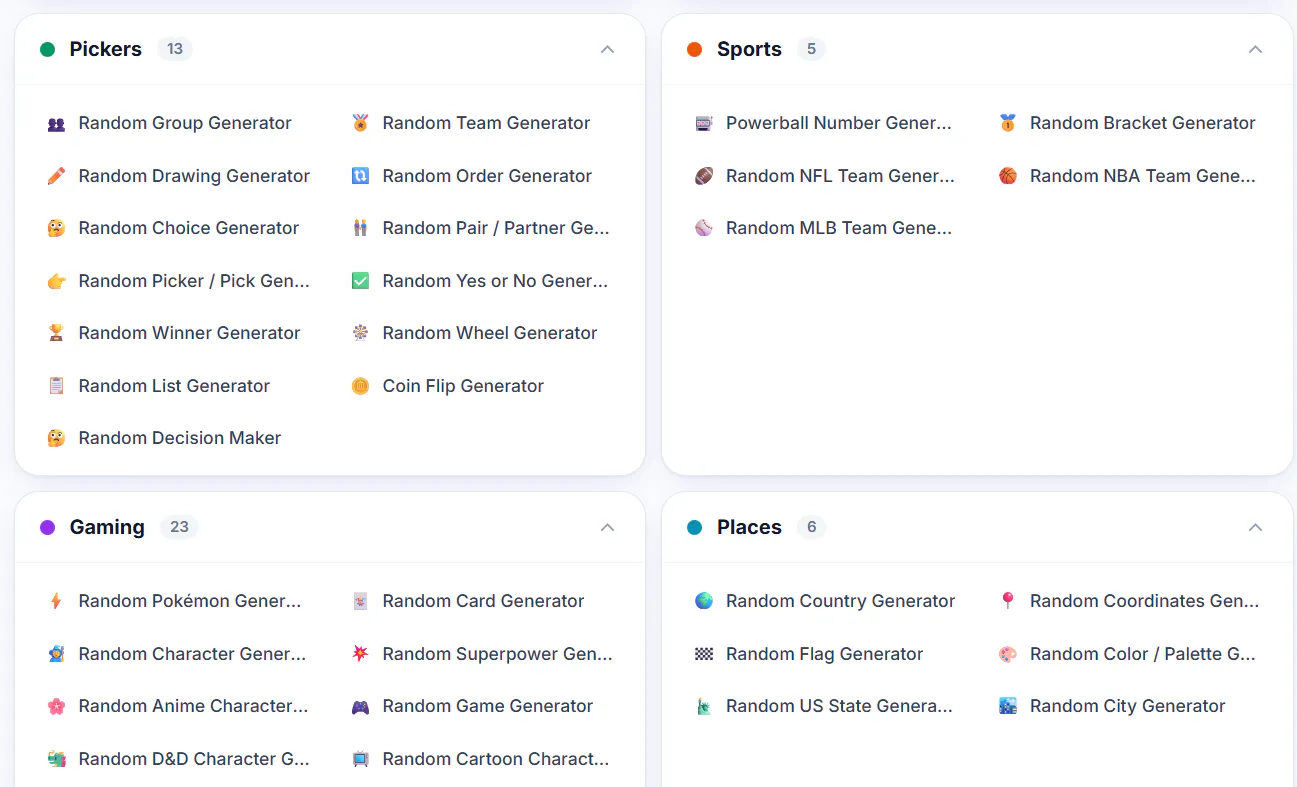
Task: Collapse the Gaming category with its chevron
Action: 607,527
